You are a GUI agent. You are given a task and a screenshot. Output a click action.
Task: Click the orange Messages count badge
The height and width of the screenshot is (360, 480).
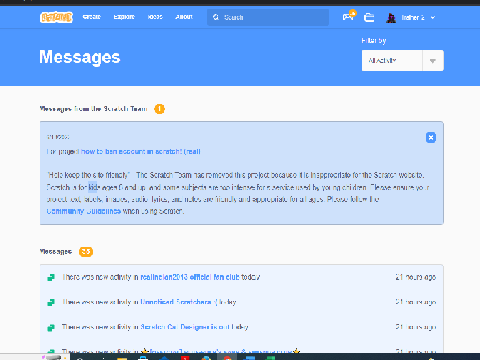(x=86, y=252)
